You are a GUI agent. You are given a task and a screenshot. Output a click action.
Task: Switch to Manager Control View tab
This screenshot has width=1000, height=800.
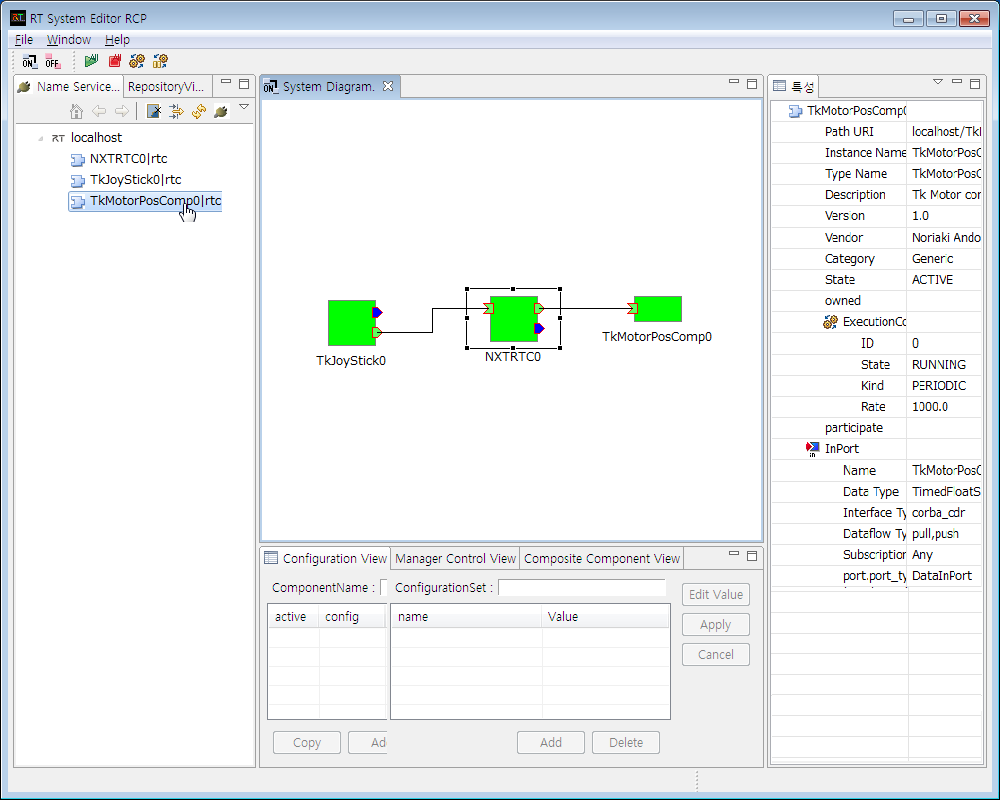click(455, 559)
